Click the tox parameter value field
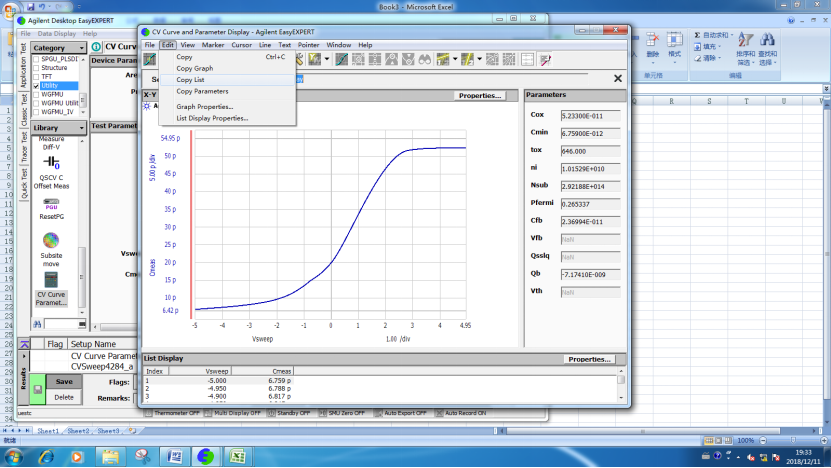 tap(590, 151)
